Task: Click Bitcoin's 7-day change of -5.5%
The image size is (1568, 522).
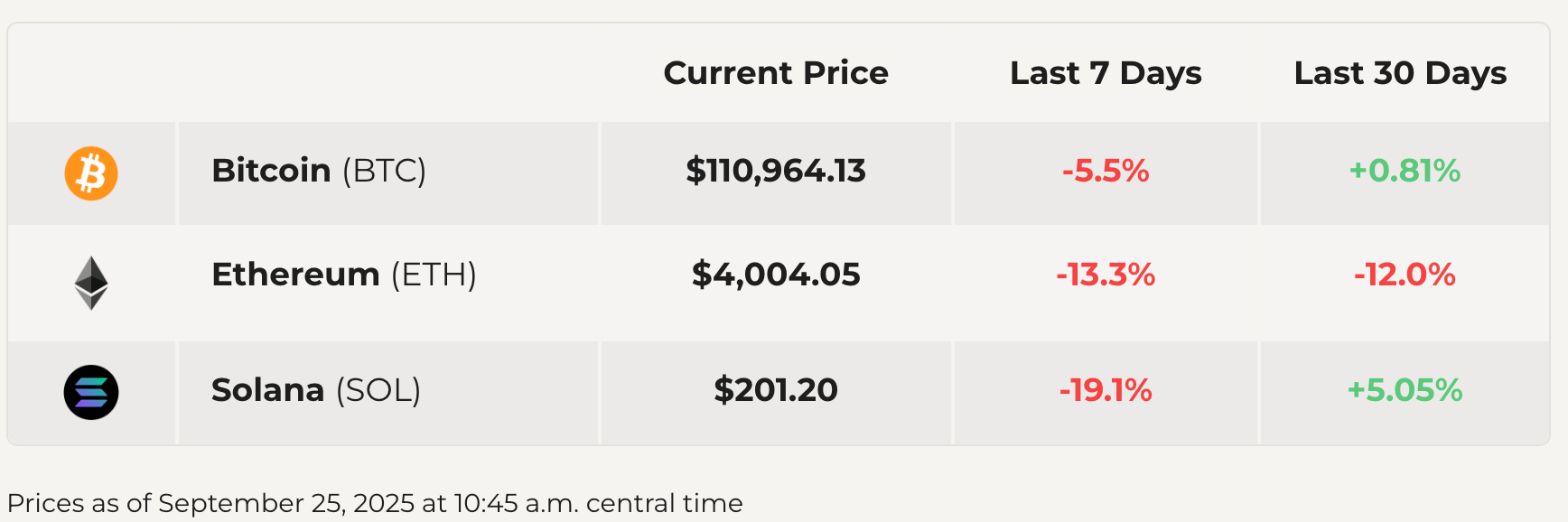Action: [x=1105, y=171]
